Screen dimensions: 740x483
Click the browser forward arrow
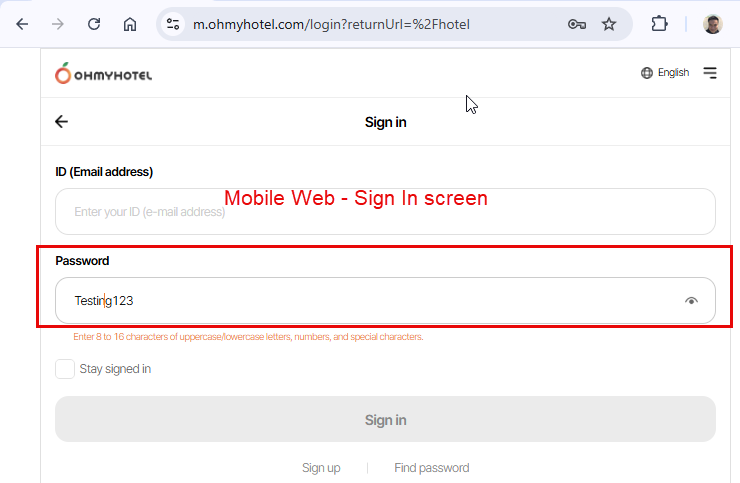coord(58,24)
